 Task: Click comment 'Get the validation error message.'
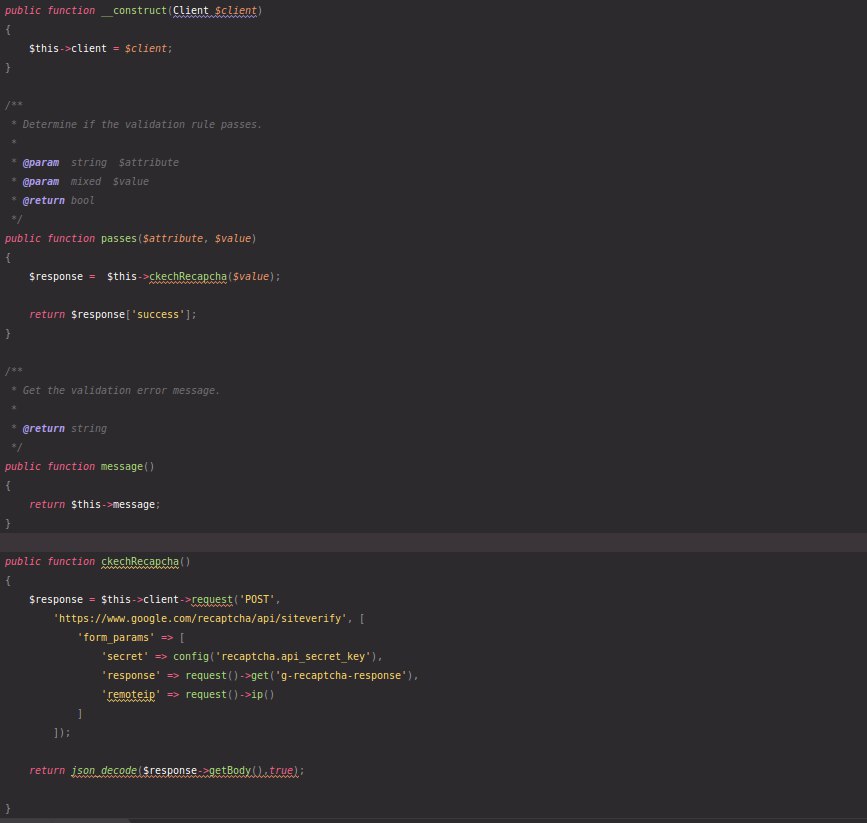pyautogui.click(x=121, y=390)
